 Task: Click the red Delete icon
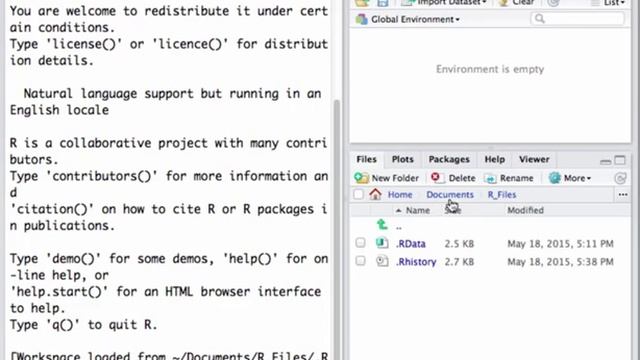436,178
